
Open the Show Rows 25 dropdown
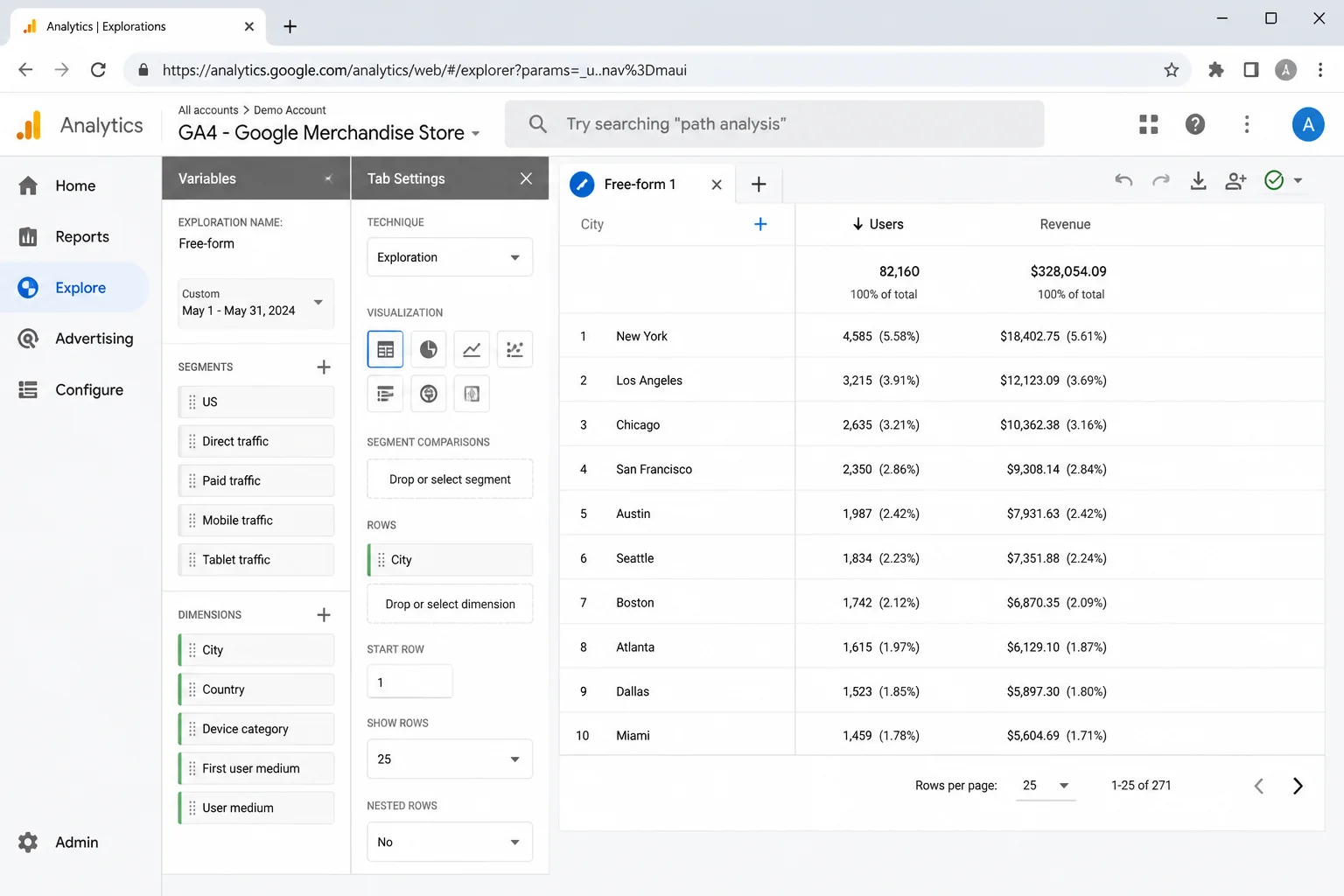click(x=450, y=759)
